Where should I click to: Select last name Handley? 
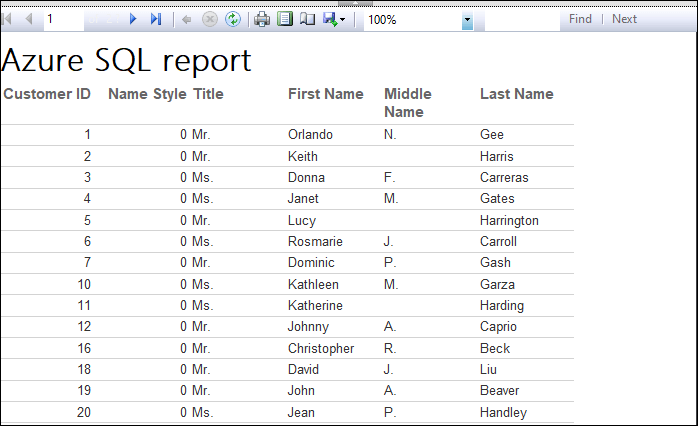coord(503,412)
